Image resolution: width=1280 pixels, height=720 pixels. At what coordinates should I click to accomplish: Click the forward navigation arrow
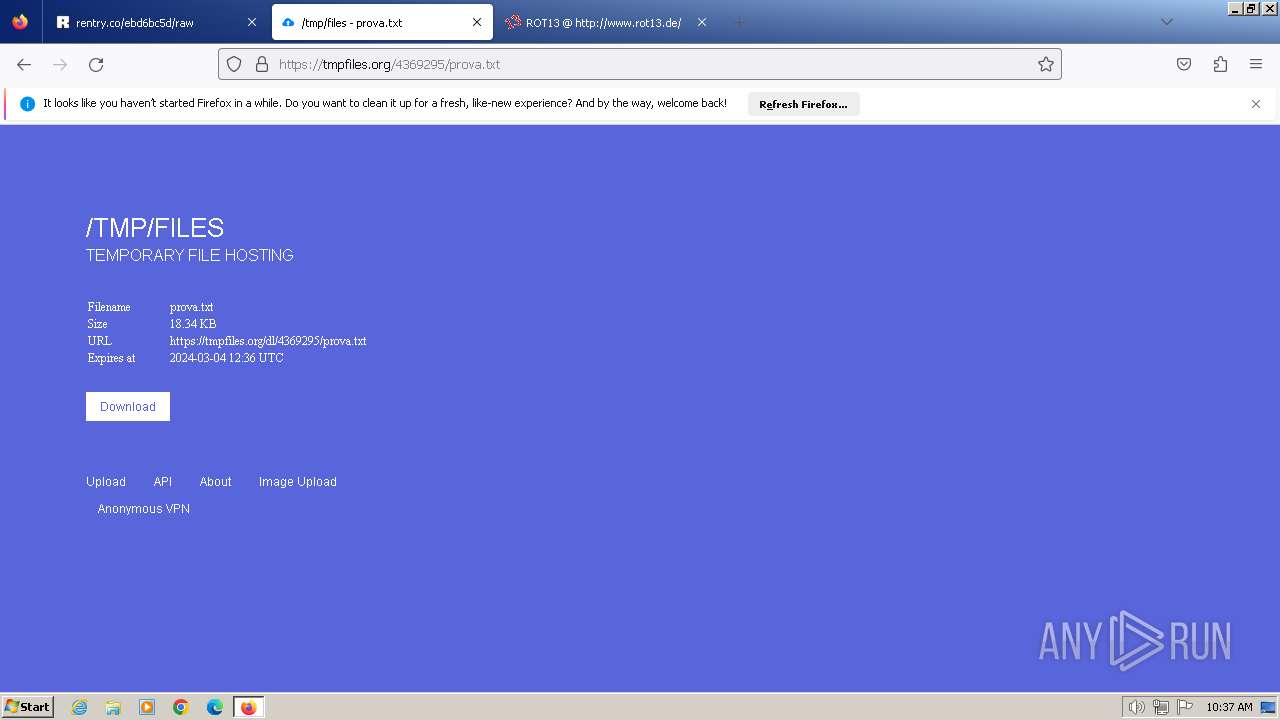pos(60,64)
